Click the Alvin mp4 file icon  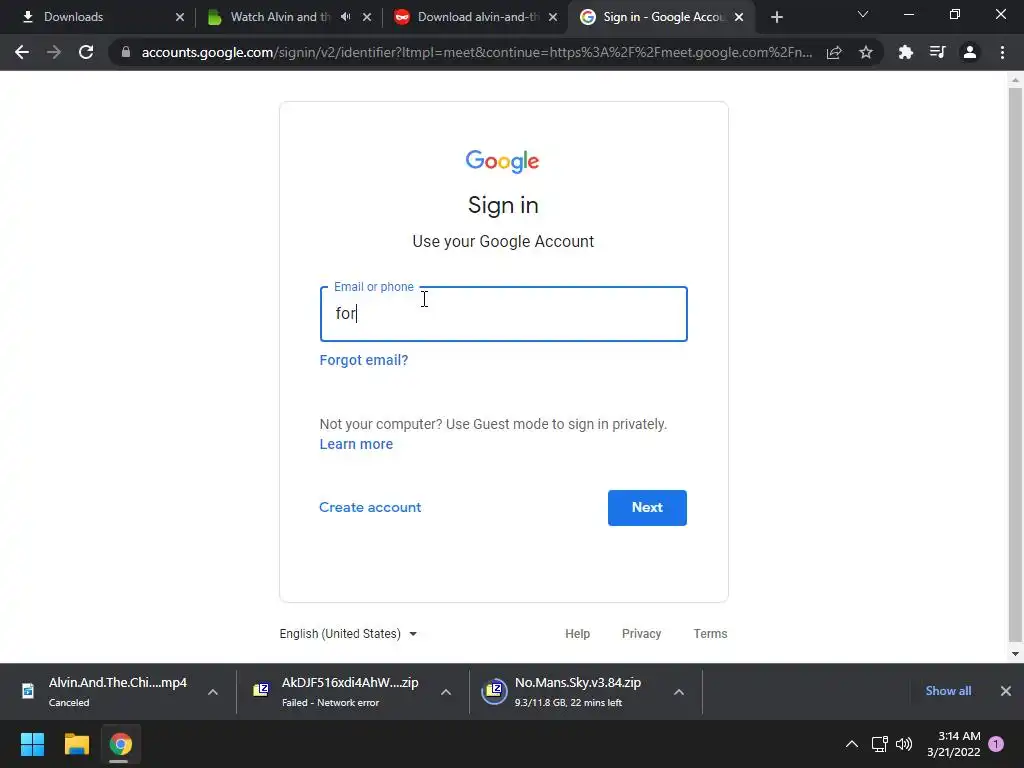28,691
